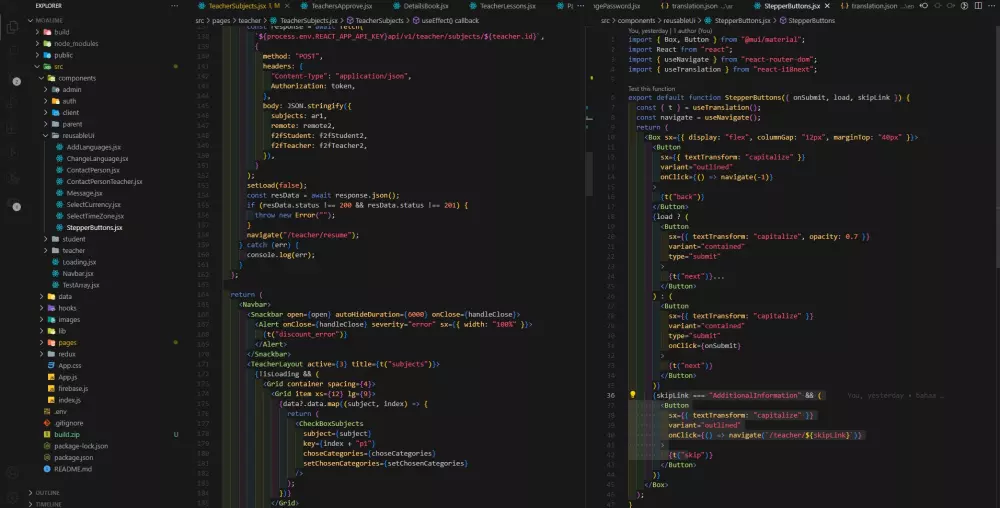Click React icon beside Message.jsx

(59, 193)
